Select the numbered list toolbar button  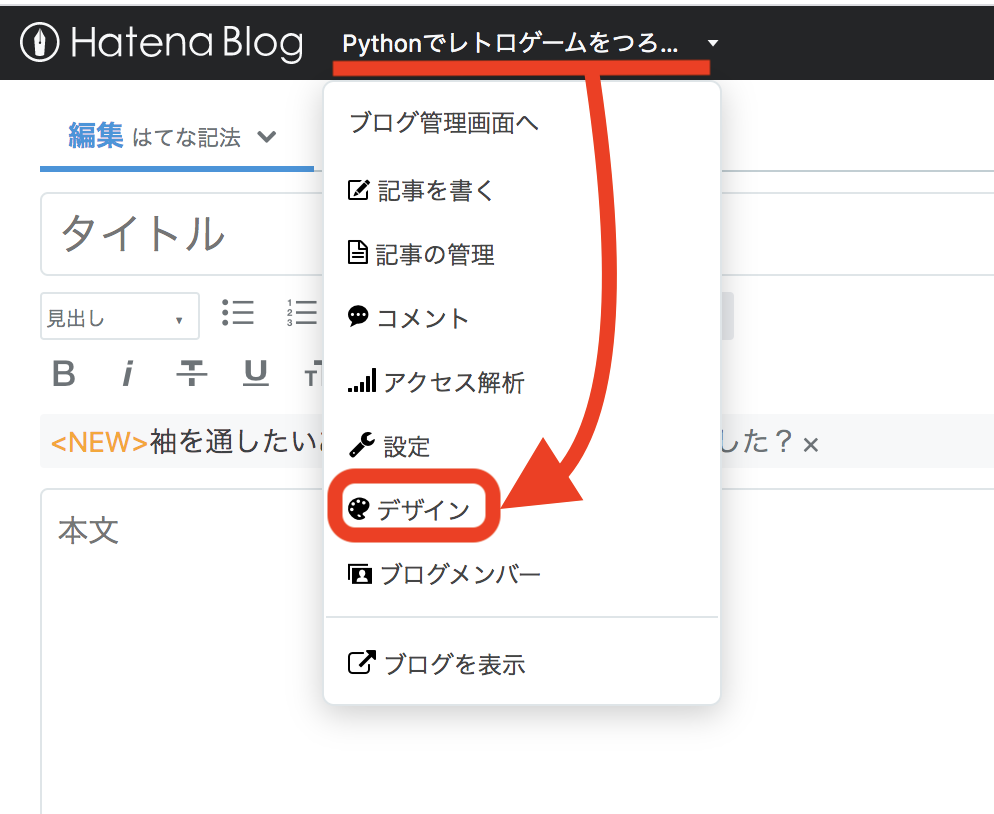point(300,314)
